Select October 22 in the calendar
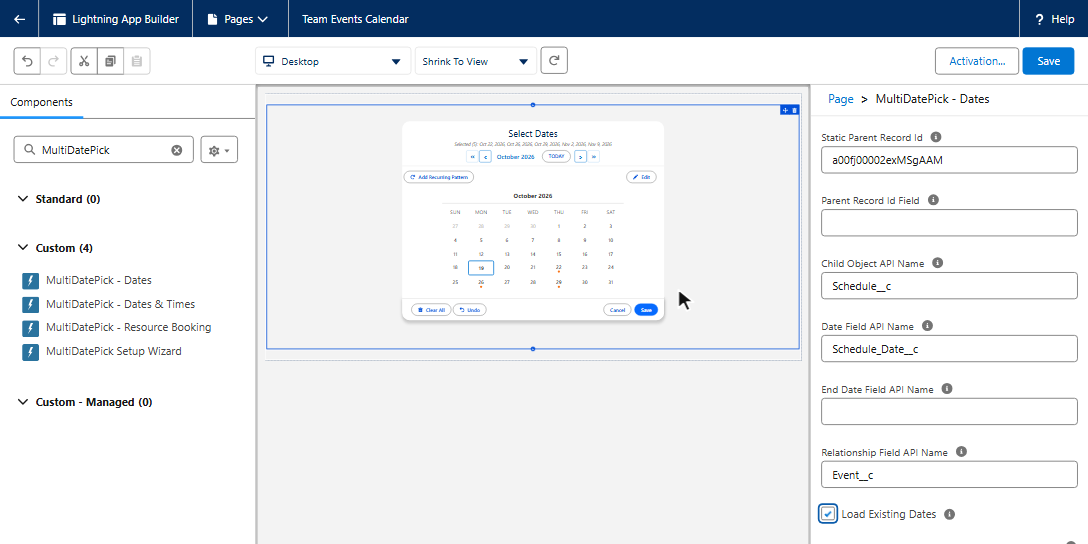Viewport: 1088px width, 544px height. [x=559, y=268]
